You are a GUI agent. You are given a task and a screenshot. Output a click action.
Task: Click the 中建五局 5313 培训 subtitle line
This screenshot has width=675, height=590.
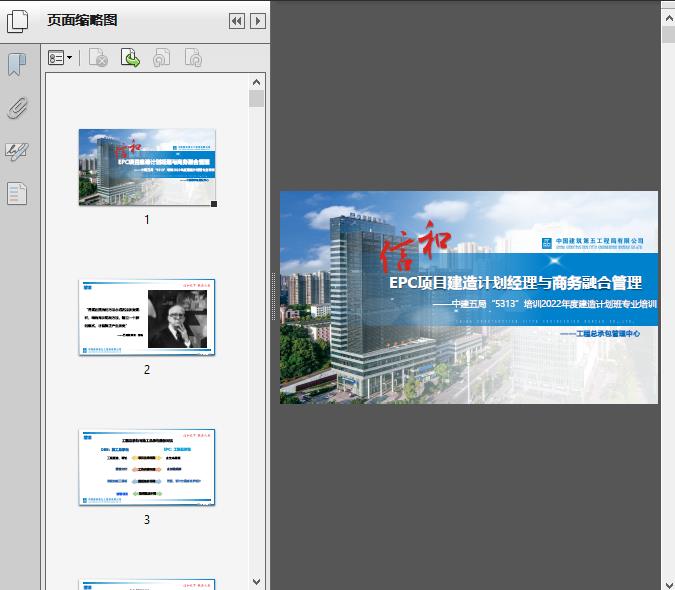coord(545,304)
